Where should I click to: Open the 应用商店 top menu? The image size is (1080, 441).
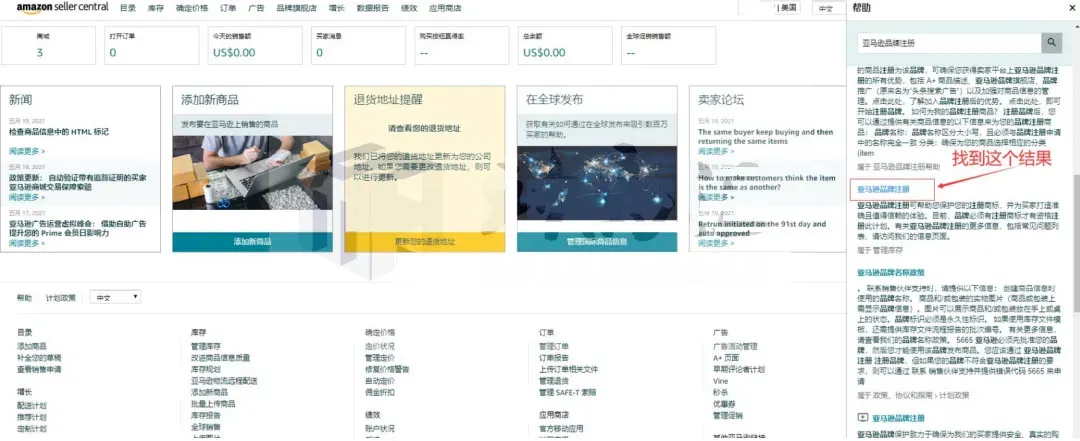click(445, 8)
